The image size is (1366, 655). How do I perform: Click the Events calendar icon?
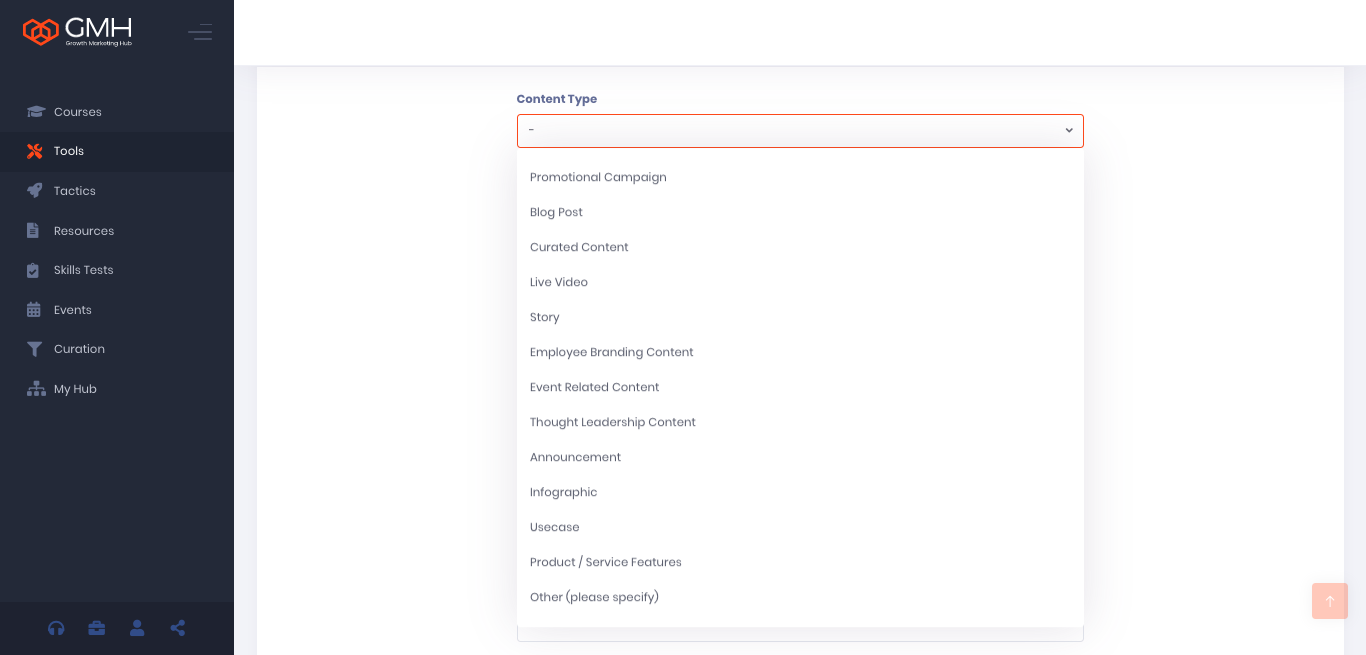[34, 310]
